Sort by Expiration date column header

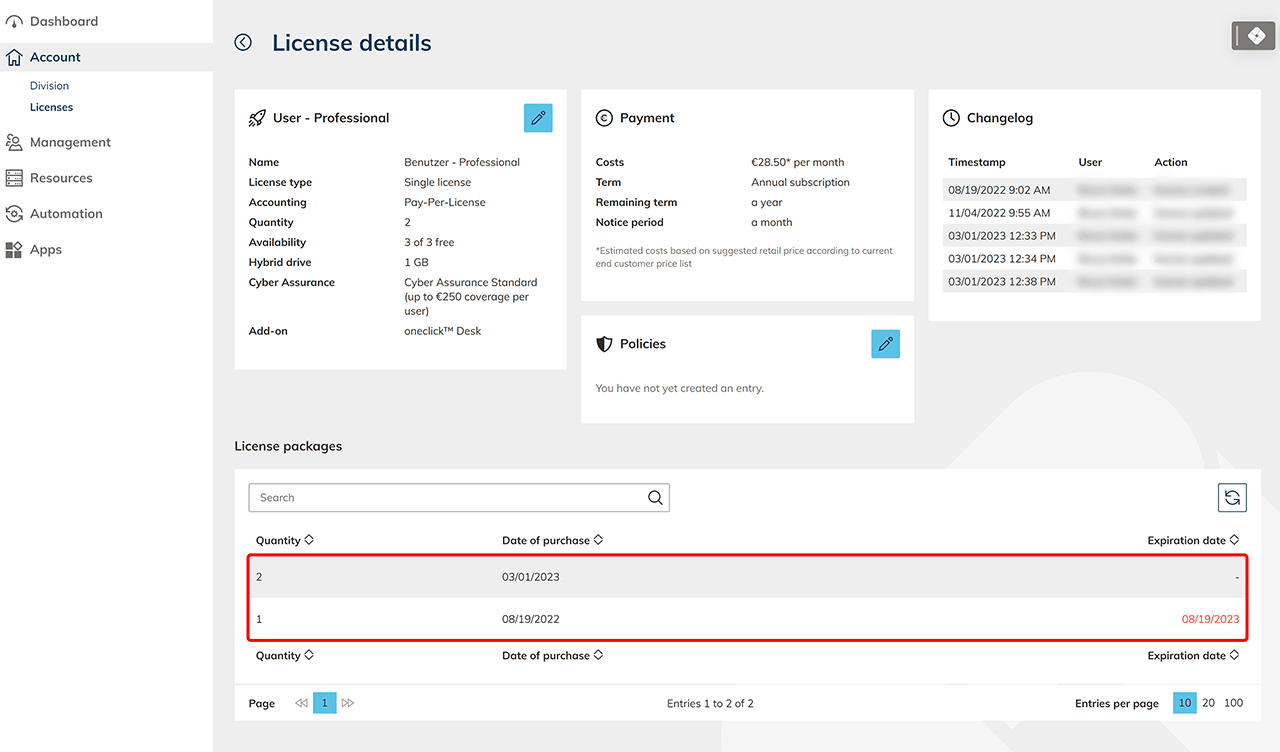point(1192,540)
